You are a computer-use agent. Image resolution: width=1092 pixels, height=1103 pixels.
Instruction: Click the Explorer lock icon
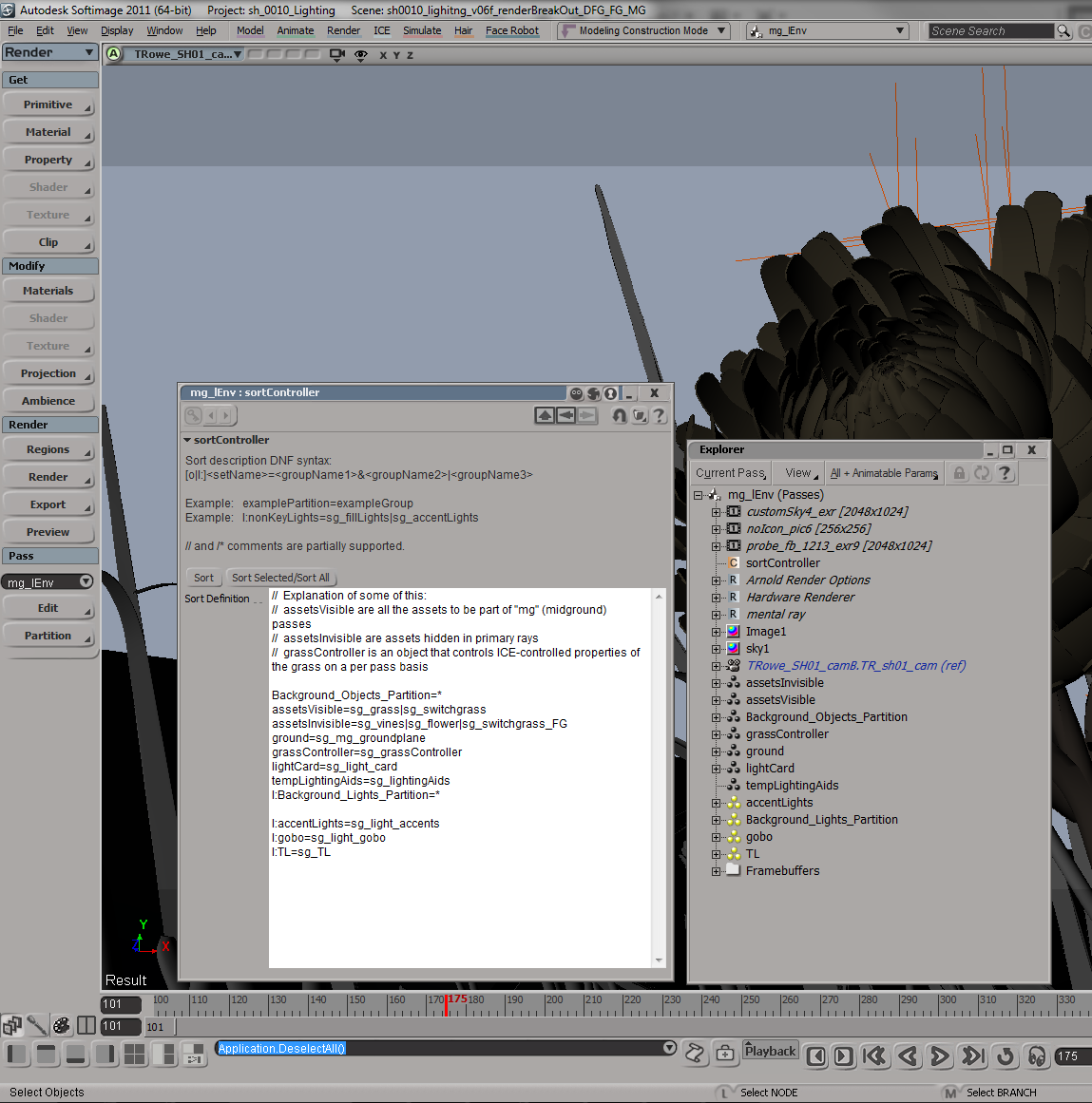(x=960, y=473)
